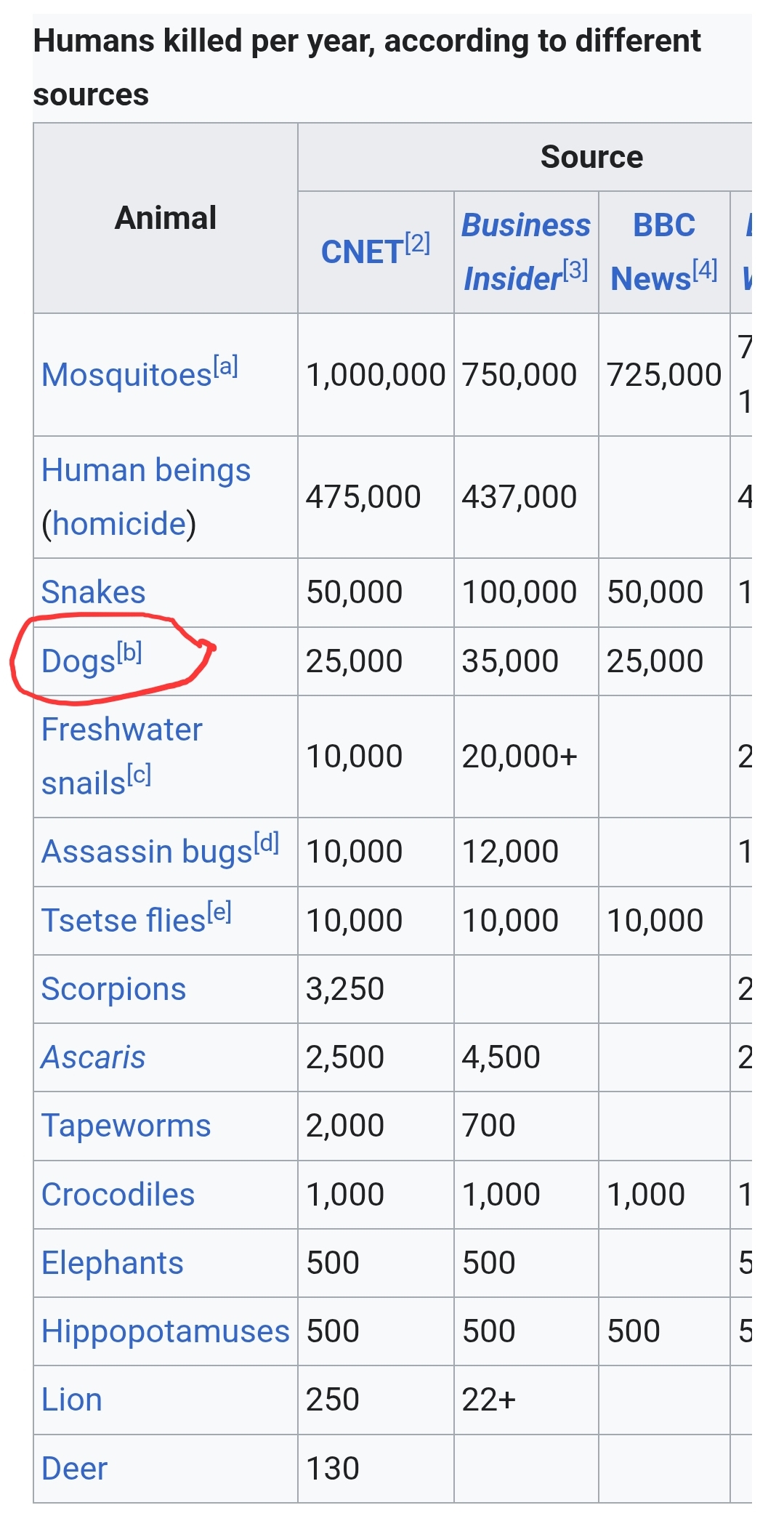Screen dimensions: 784x1529
Task: Follow the Snakes article link
Action: (93, 592)
